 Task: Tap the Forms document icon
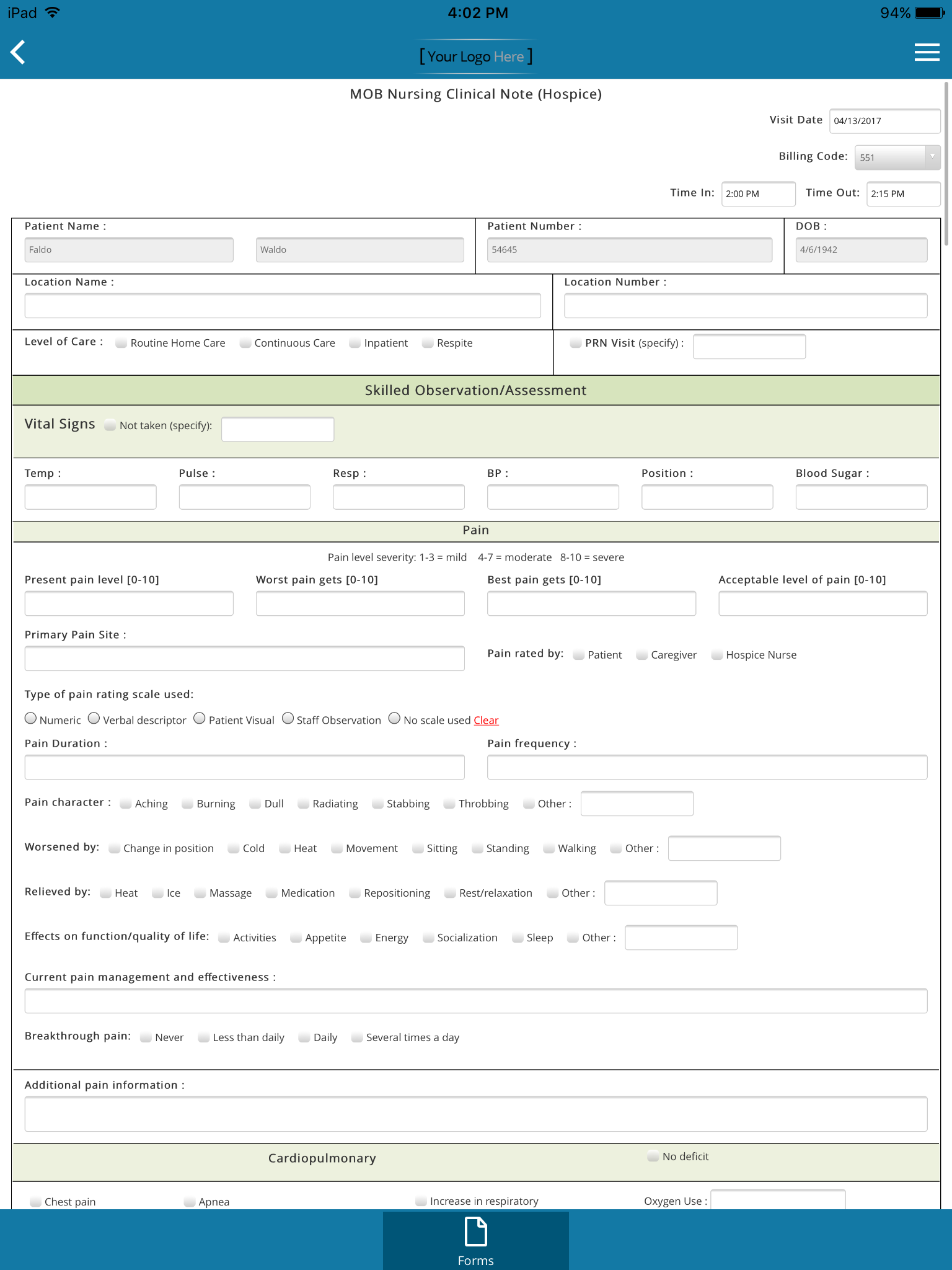(x=475, y=1232)
